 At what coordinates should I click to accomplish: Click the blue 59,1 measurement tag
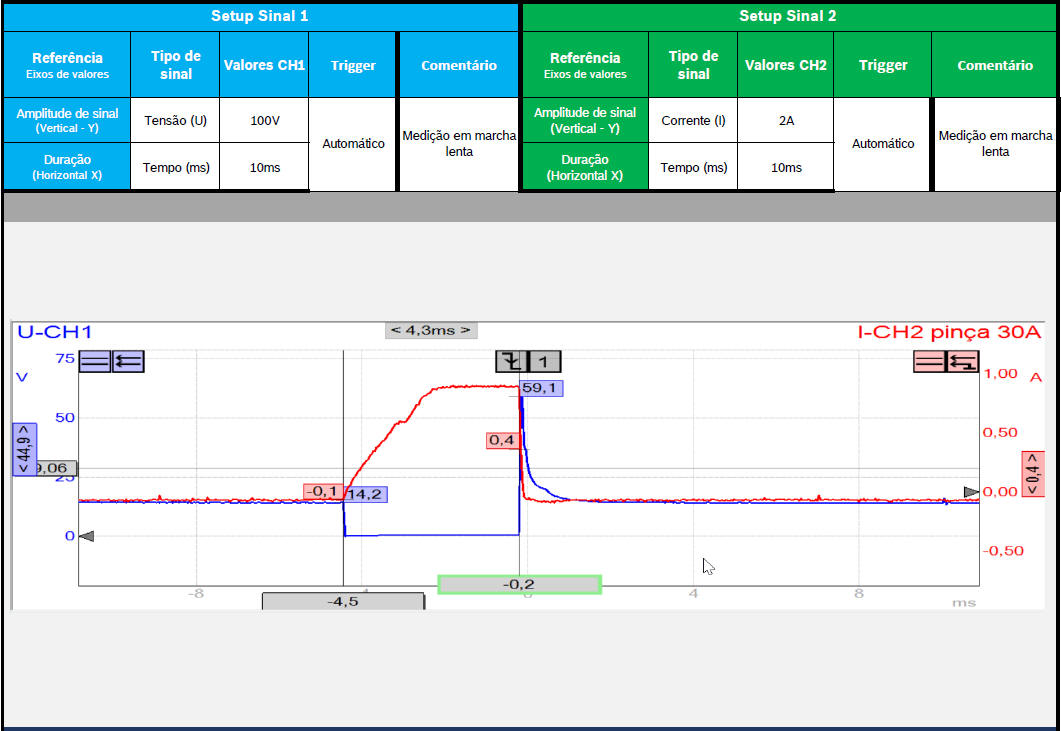541,388
